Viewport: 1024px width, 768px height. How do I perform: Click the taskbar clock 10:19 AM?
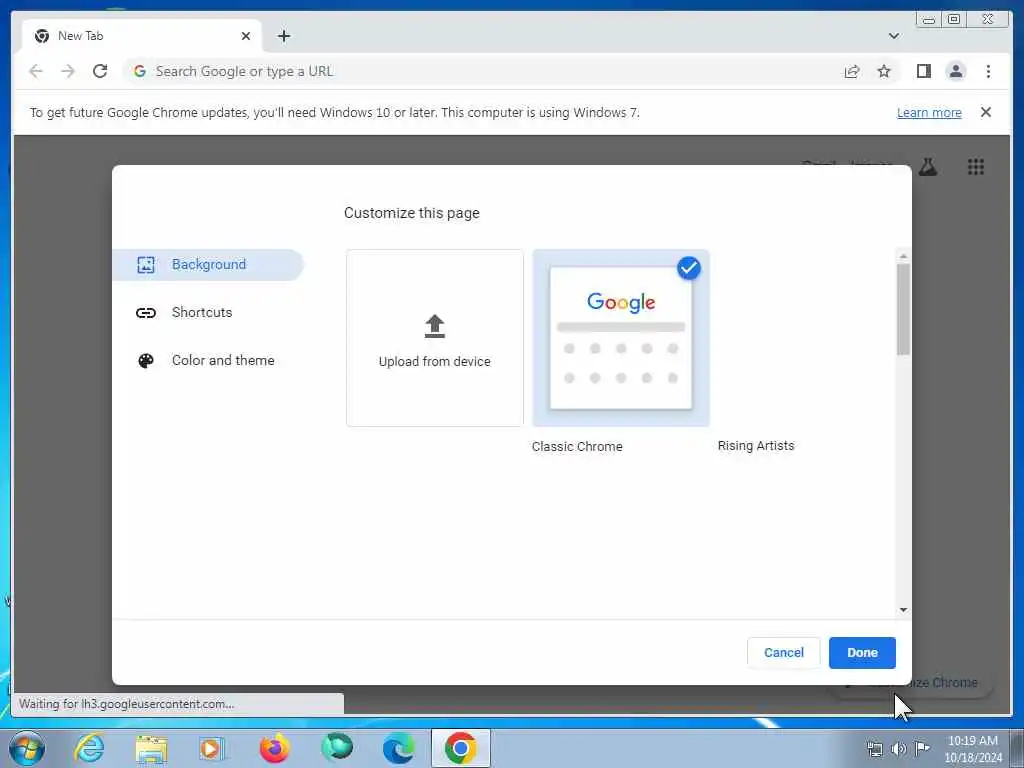point(972,741)
